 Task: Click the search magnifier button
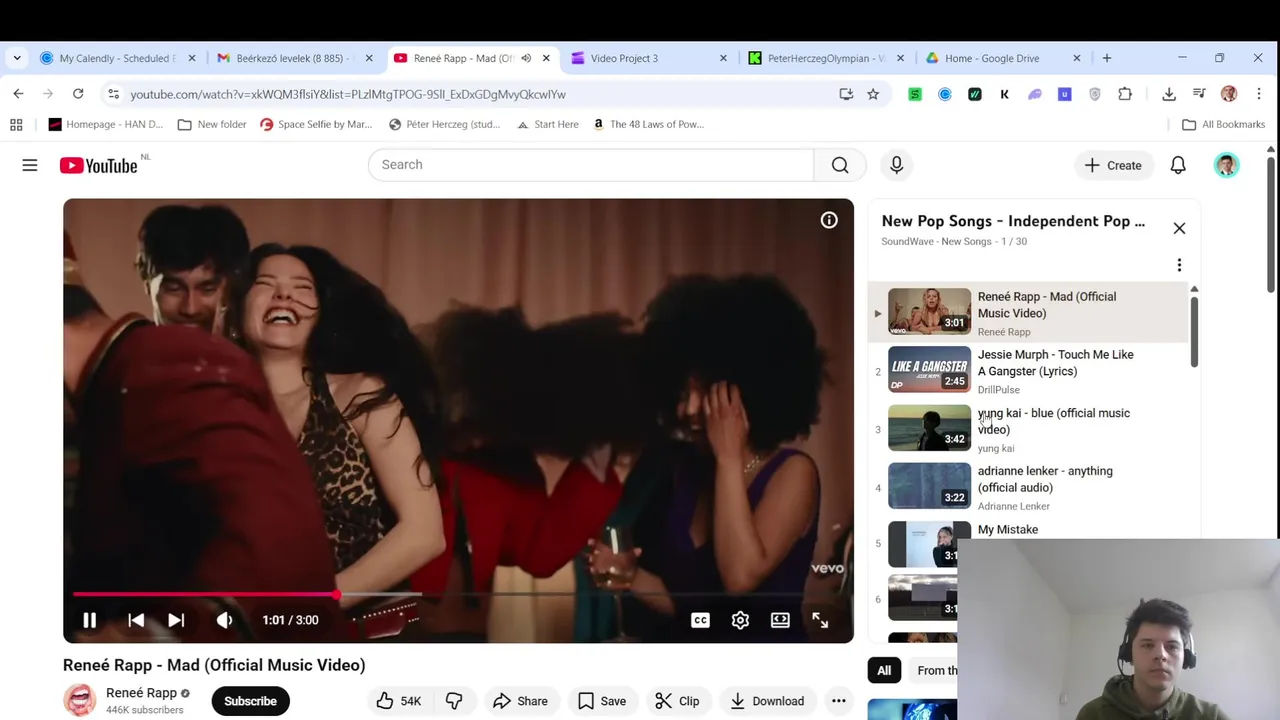pyautogui.click(x=840, y=164)
